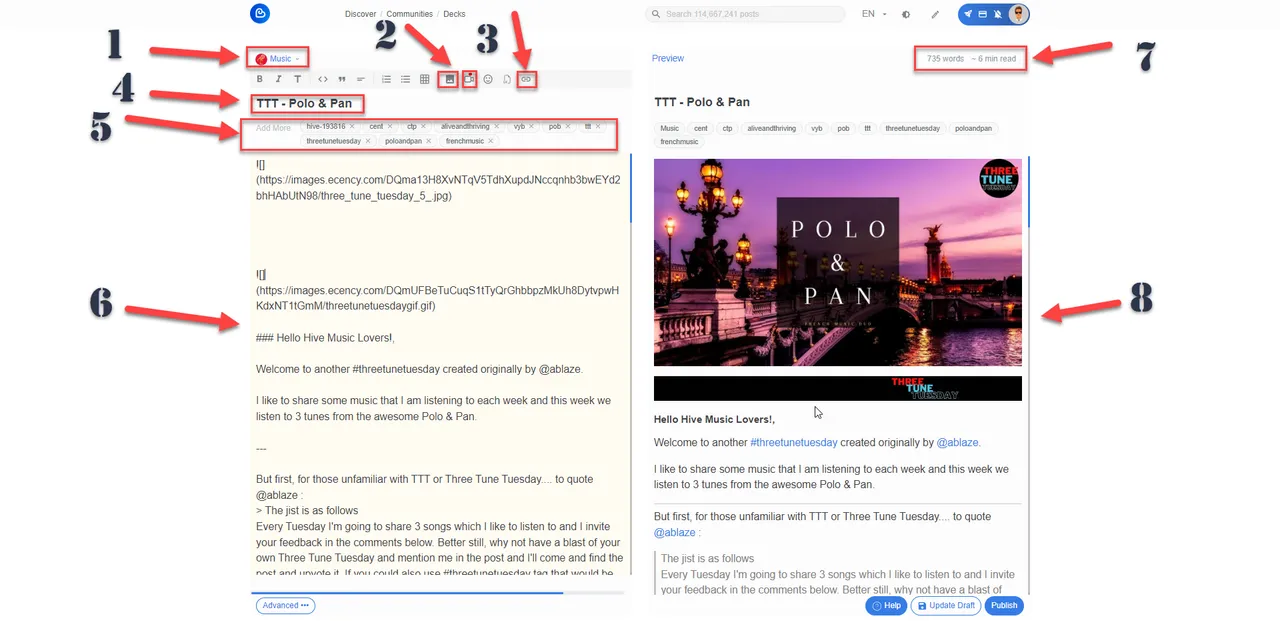The width and height of the screenshot is (1280, 621).
Task: Apply italic formatting in editor toolbar
Action: (x=278, y=79)
